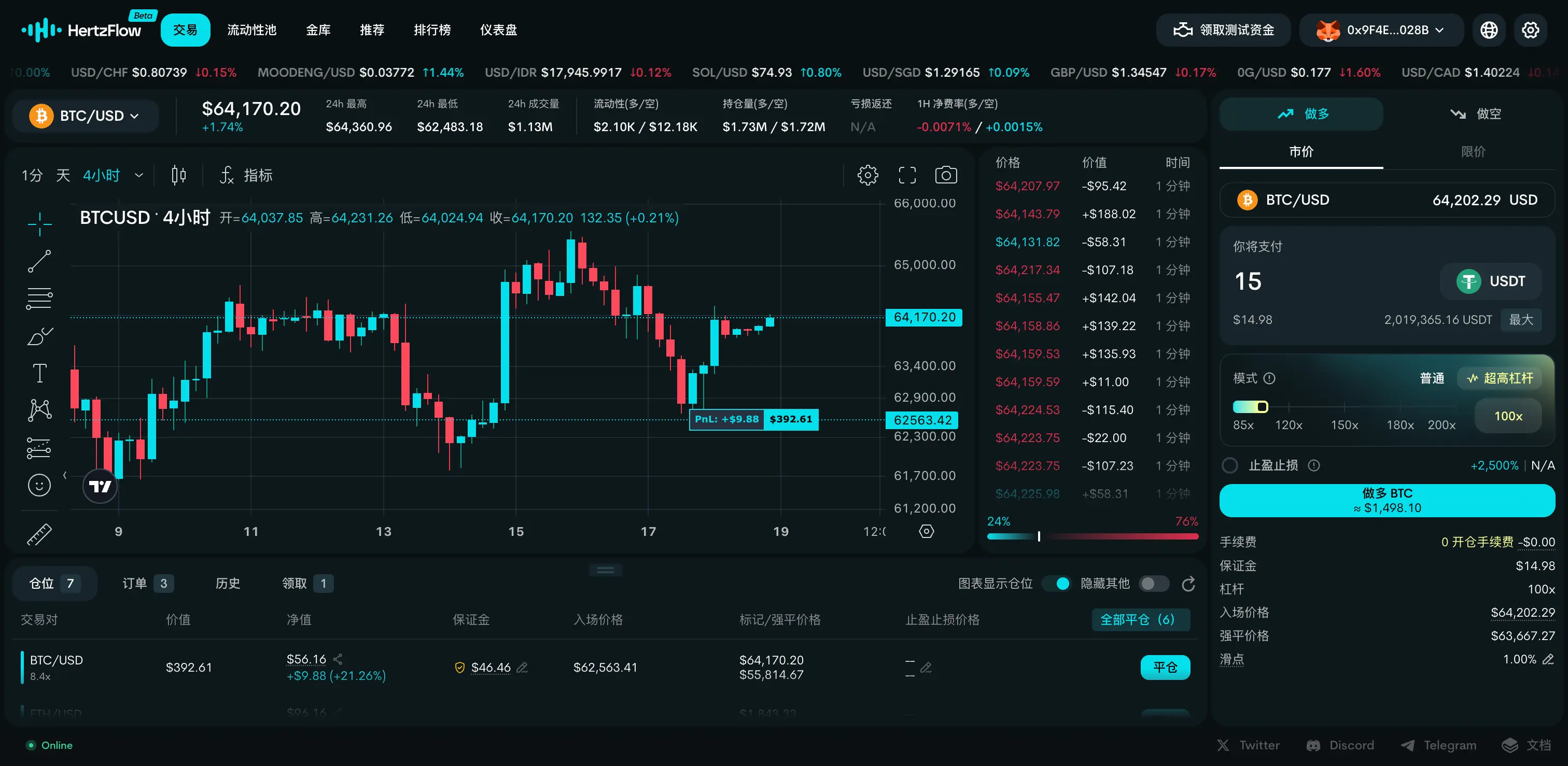Click 全部平仓 (6) close all
The height and width of the screenshot is (766, 1568).
pyautogui.click(x=1140, y=619)
